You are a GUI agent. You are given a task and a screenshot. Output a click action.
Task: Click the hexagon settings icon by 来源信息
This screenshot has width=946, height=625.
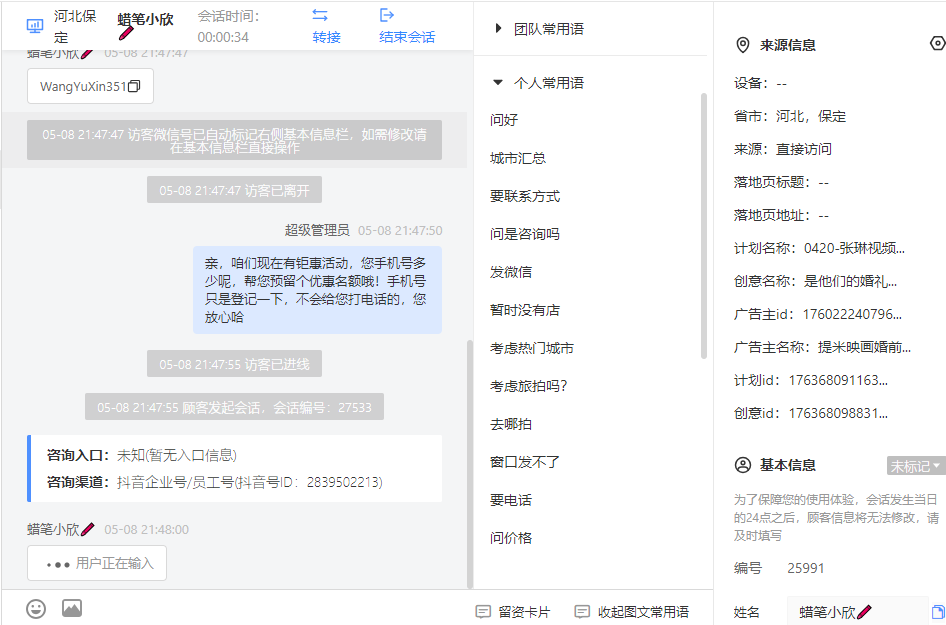point(938,43)
